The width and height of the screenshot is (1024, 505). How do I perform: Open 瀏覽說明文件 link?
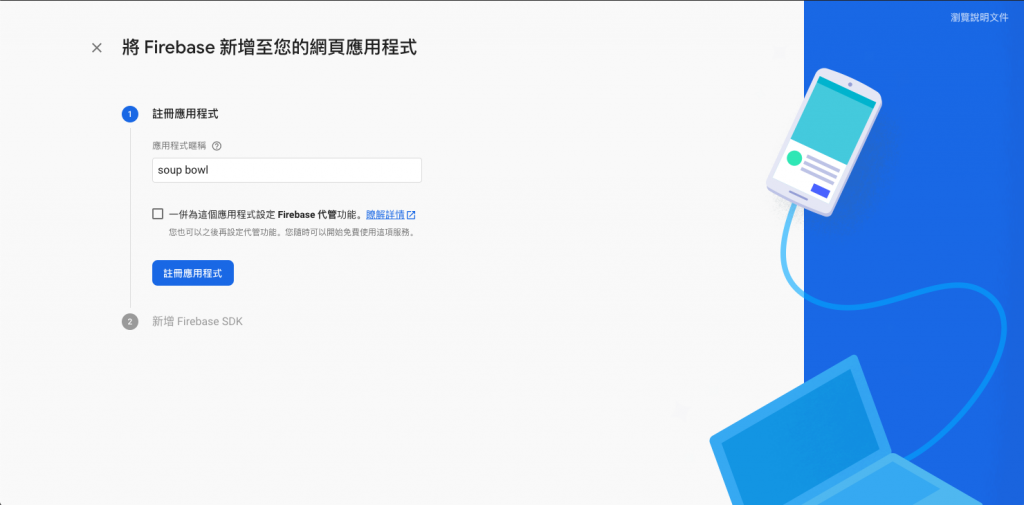click(x=979, y=18)
